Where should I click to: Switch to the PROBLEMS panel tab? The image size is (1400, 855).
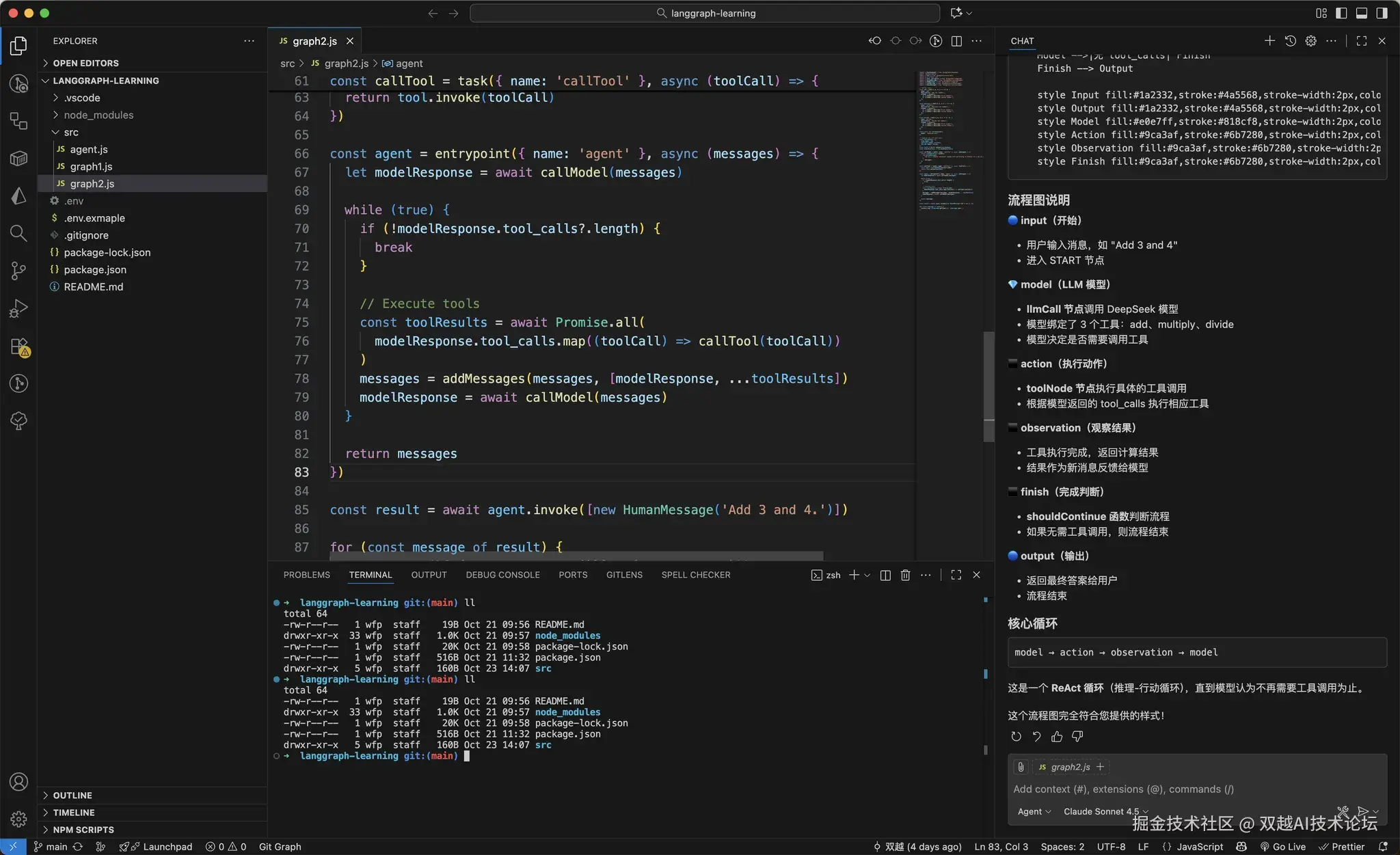click(x=306, y=575)
